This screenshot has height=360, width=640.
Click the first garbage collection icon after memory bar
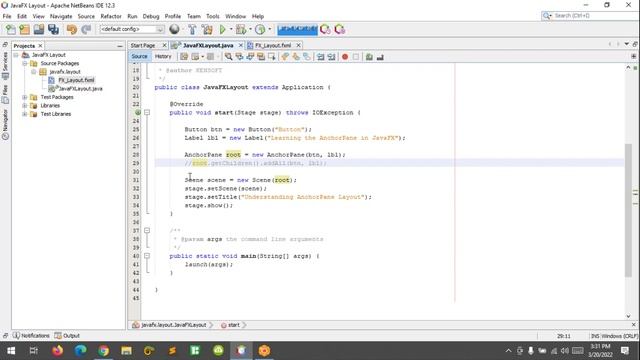[325, 29]
